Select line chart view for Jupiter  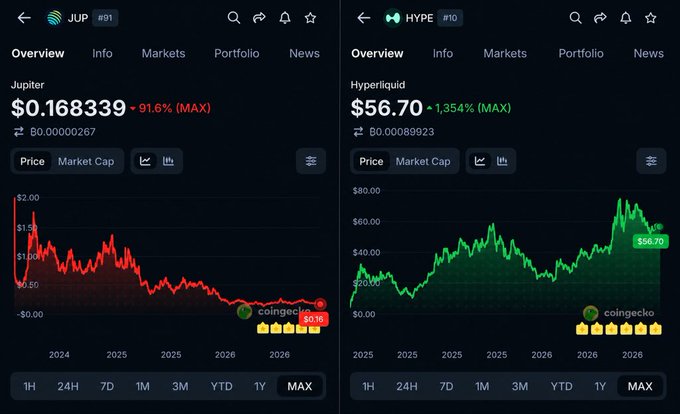pos(145,161)
